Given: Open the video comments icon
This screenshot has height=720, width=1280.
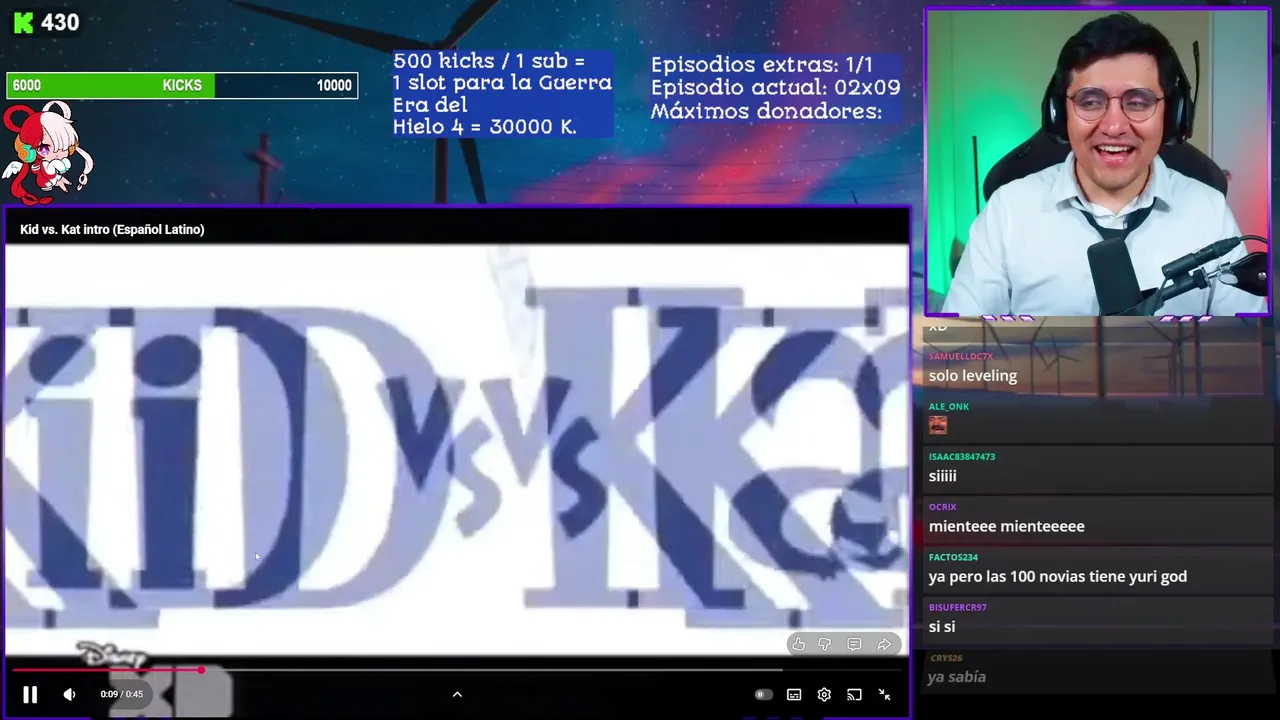Looking at the screenshot, I should coord(854,645).
